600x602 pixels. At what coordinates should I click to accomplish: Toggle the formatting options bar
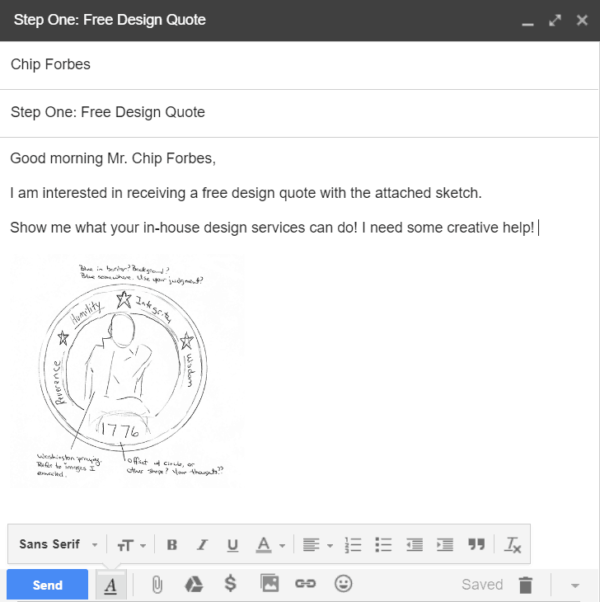[111, 585]
